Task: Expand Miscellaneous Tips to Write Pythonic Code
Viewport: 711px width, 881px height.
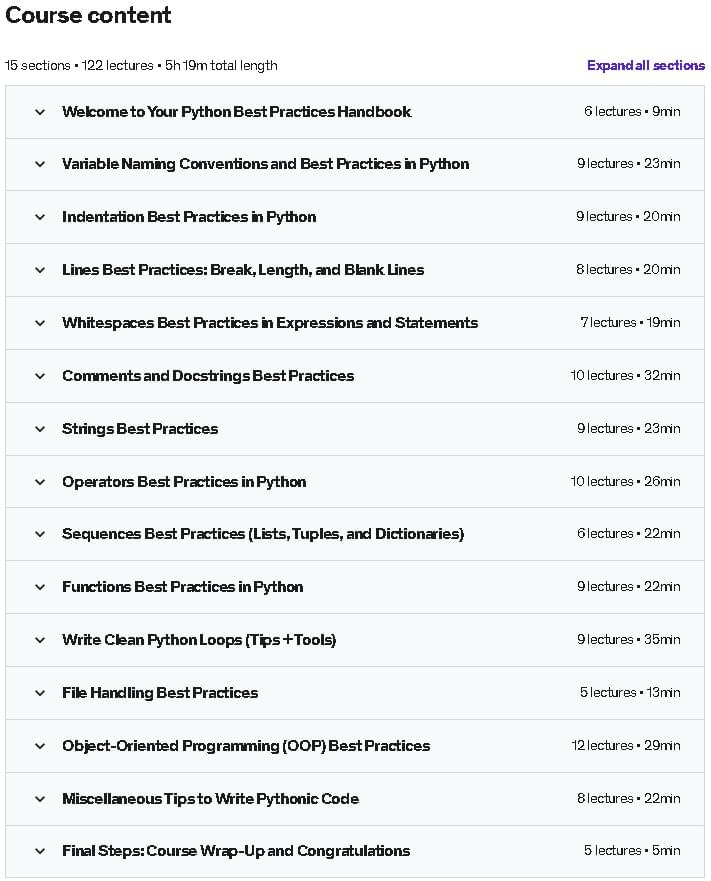Action: click(210, 799)
